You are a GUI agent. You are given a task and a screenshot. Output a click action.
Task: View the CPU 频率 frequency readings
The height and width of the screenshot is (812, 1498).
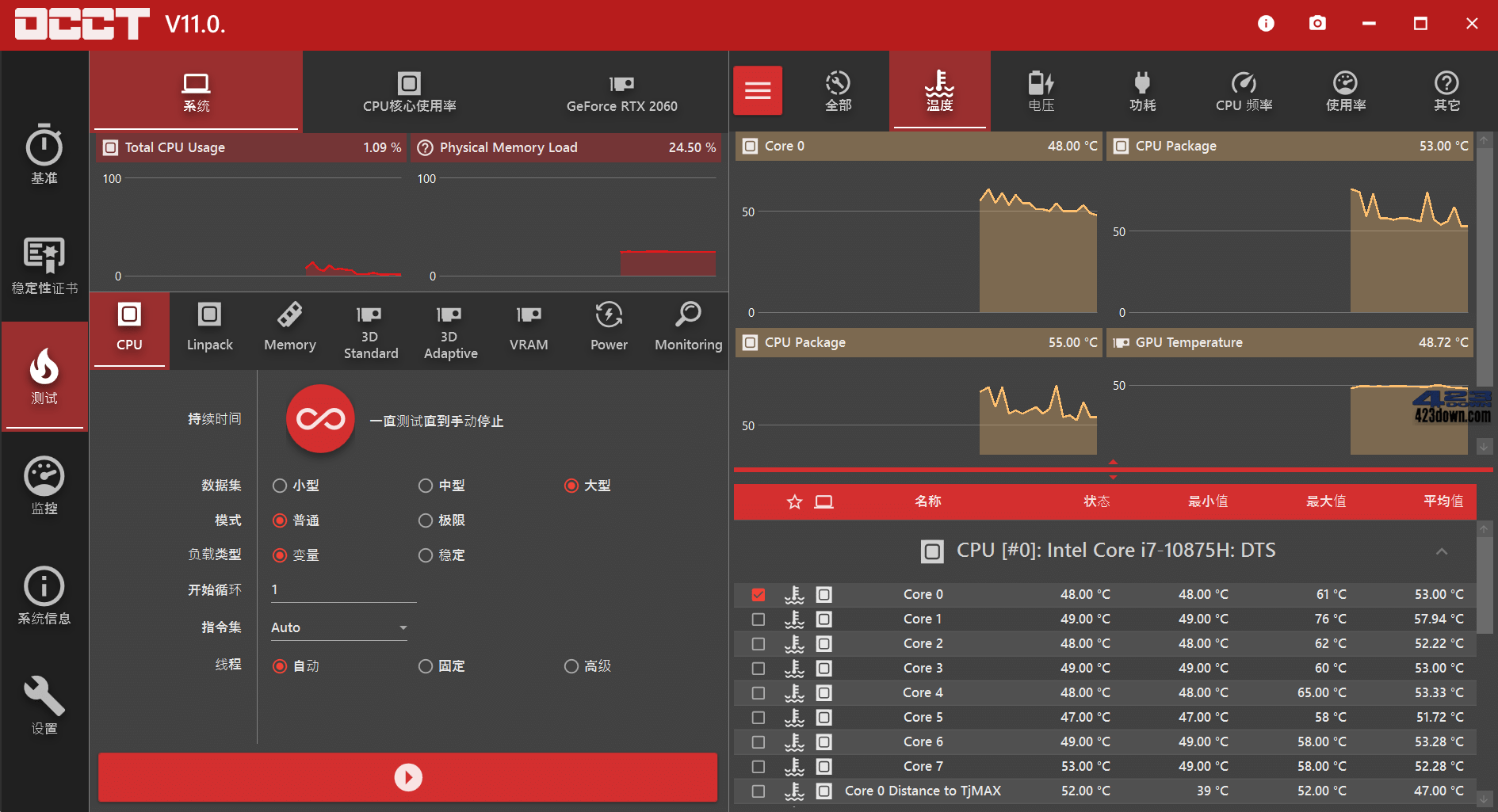click(1244, 90)
